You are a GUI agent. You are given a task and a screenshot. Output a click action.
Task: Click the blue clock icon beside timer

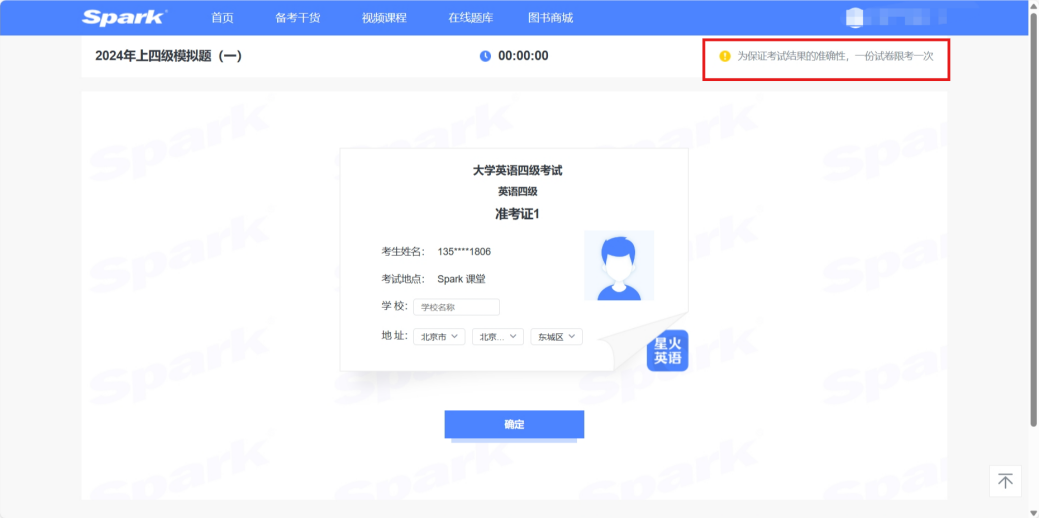pyautogui.click(x=485, y=56)
